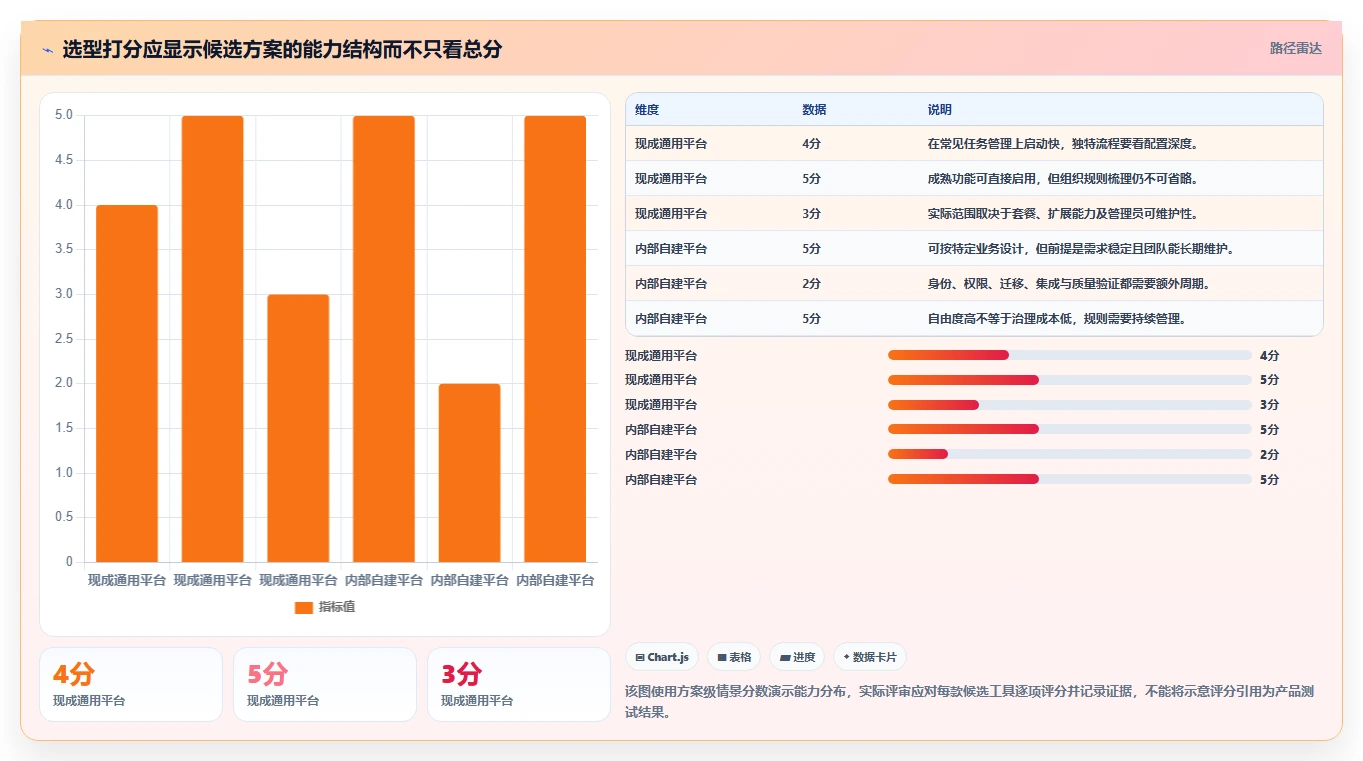This screenshot has height=761, width=1363.
Task: Click the 1.5 y-axis label
Action: (63, 428)
